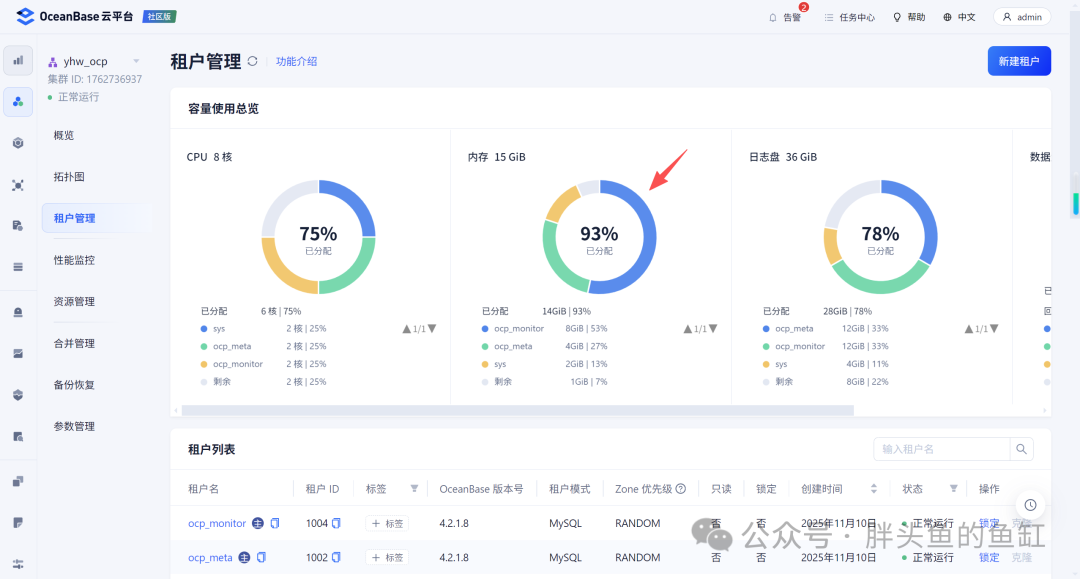
Task: Click the search magnifier icon
Action: (1021, 449)
